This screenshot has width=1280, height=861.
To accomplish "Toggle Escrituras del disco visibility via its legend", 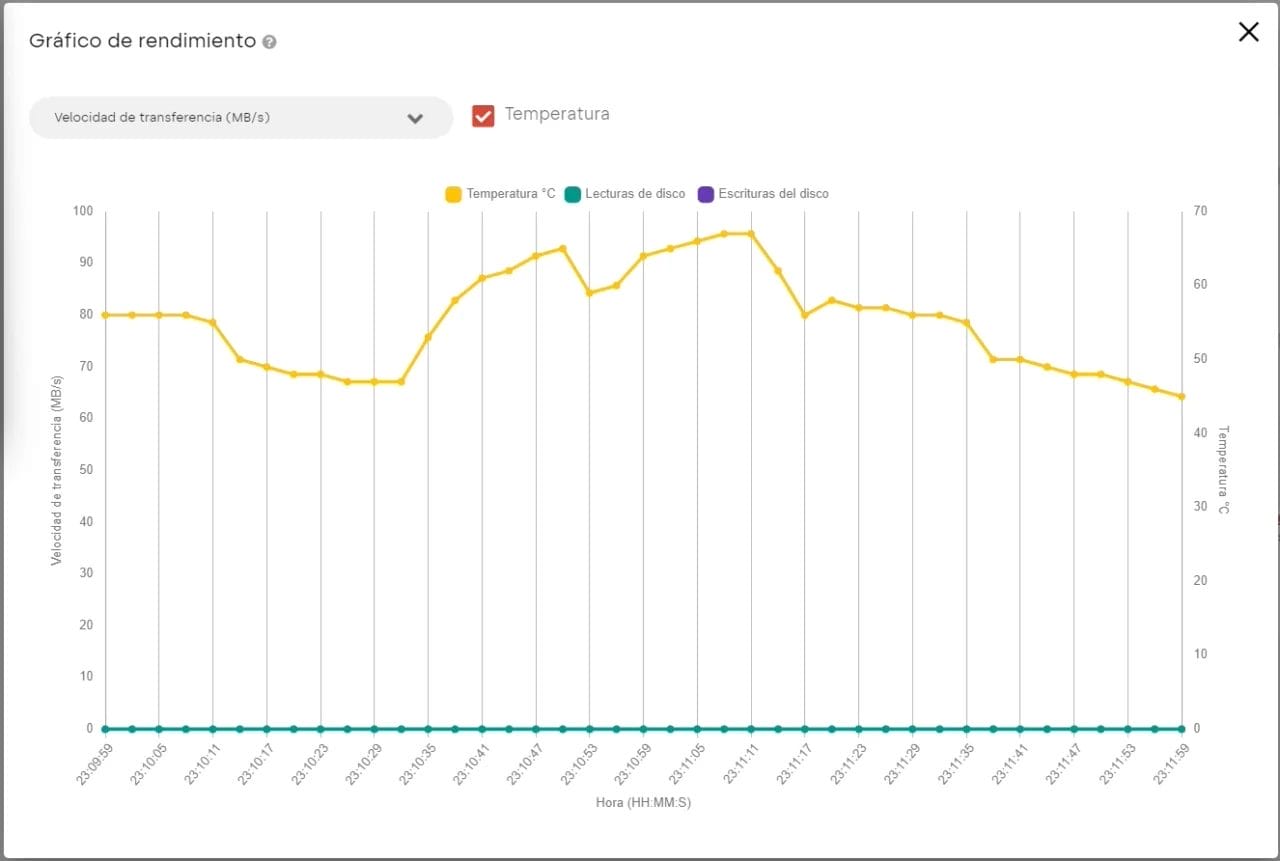I will pyautogui.click(x=704, y=193).
